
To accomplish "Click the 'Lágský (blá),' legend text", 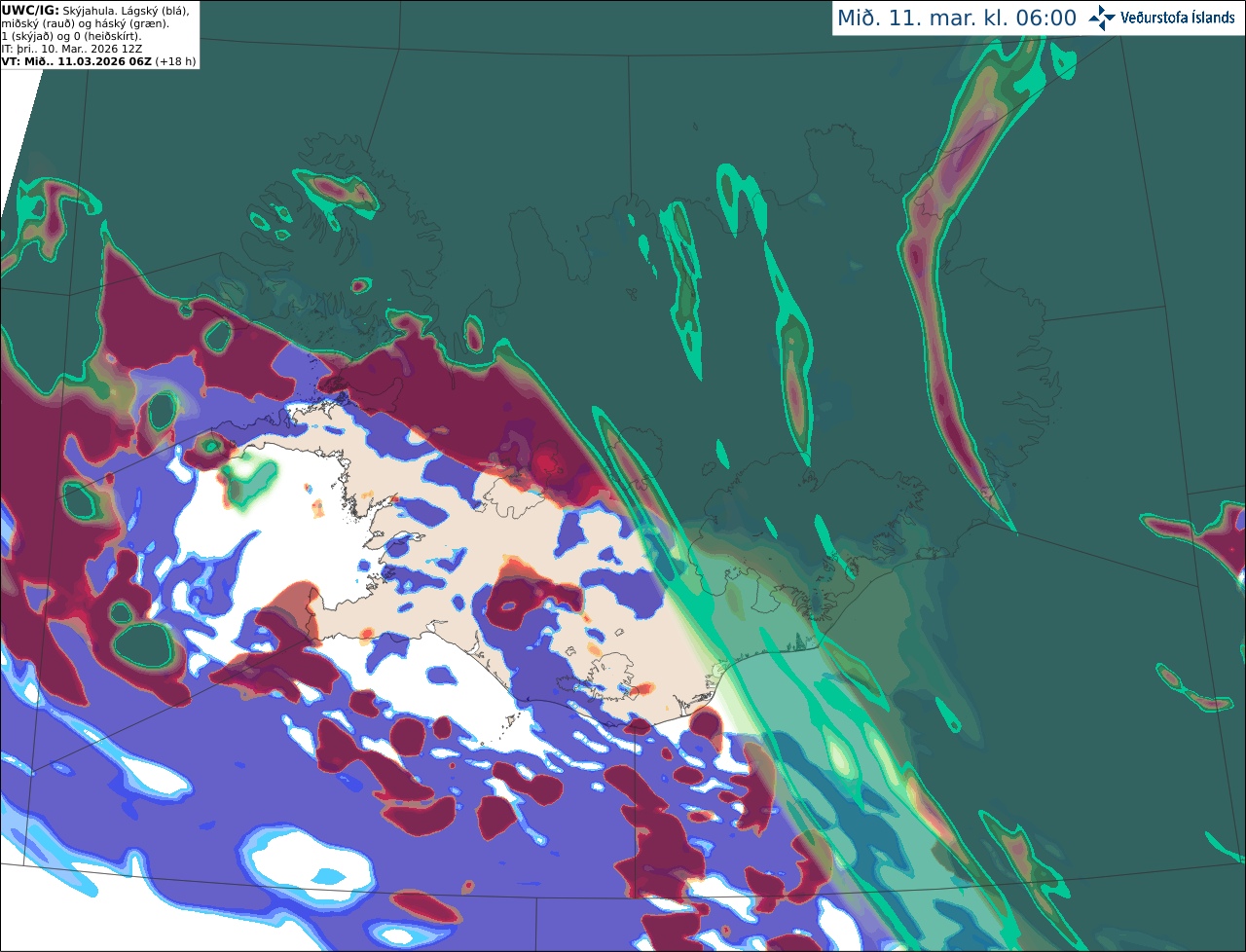I will 155,12.
